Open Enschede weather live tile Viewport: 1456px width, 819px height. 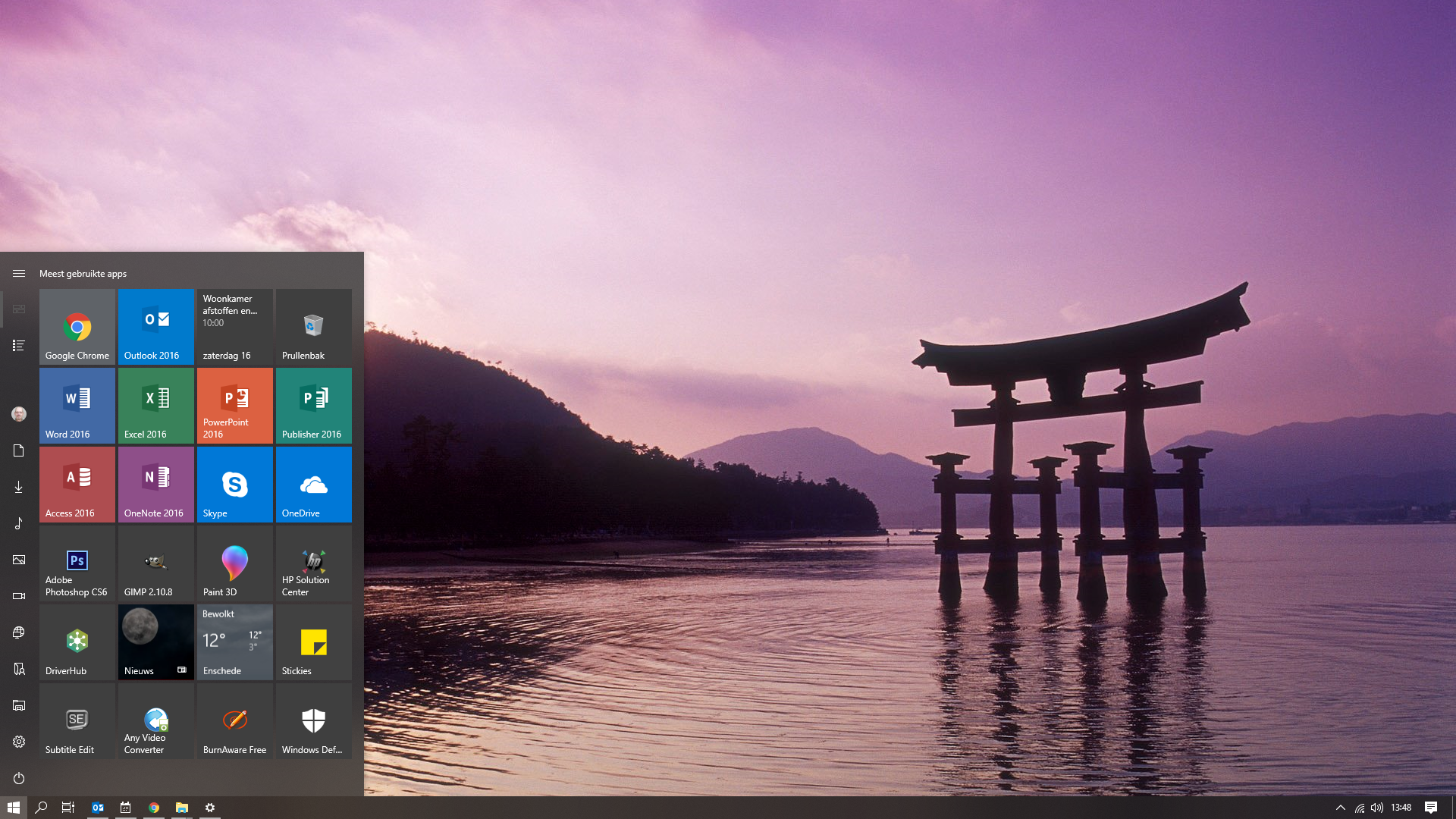tap(235, 642)
